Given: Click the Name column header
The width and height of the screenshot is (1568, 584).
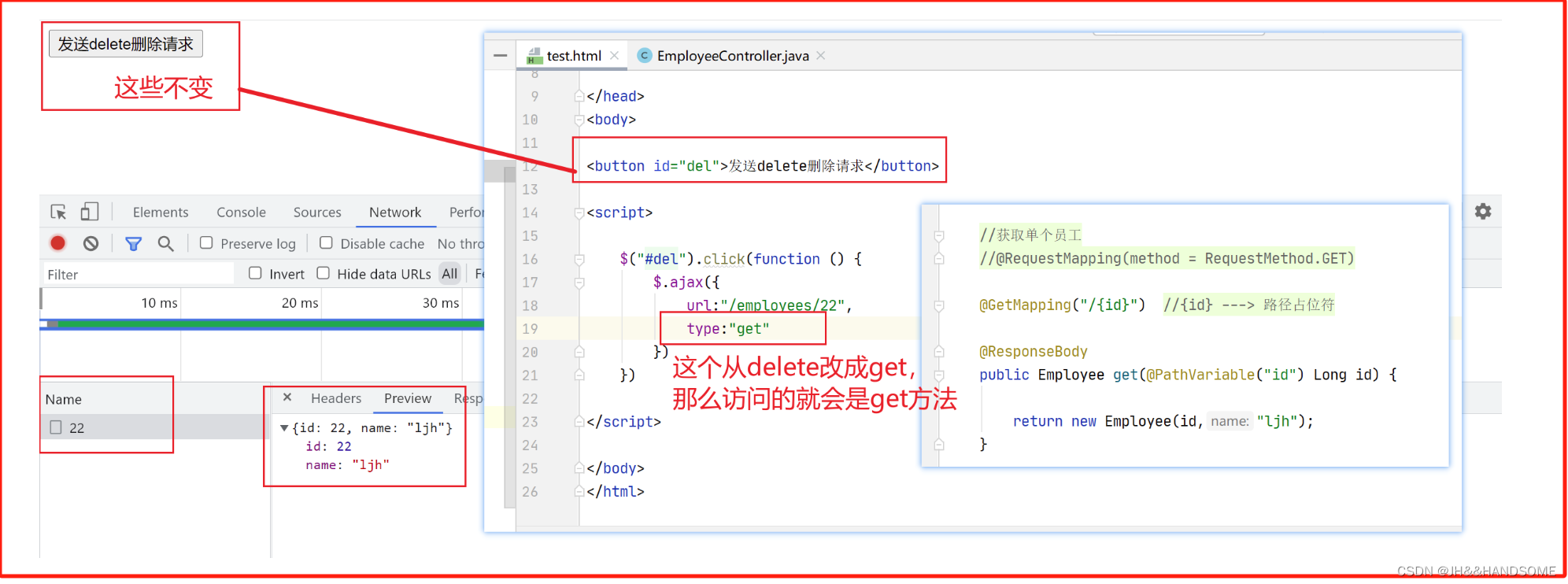Looking at the screenshot, I should (x=64, y=399).
